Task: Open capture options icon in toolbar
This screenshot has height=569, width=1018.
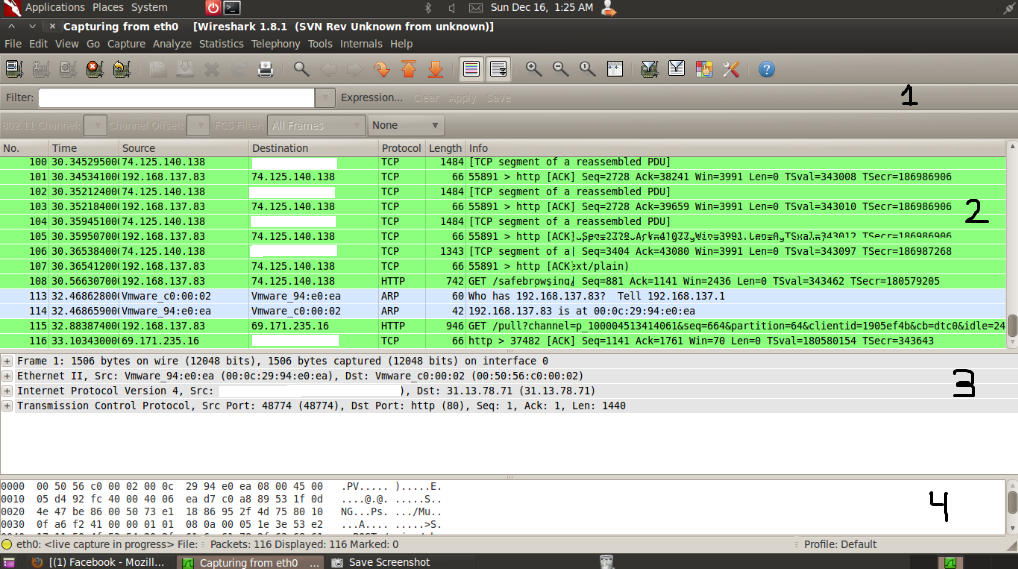Action: 41,69
